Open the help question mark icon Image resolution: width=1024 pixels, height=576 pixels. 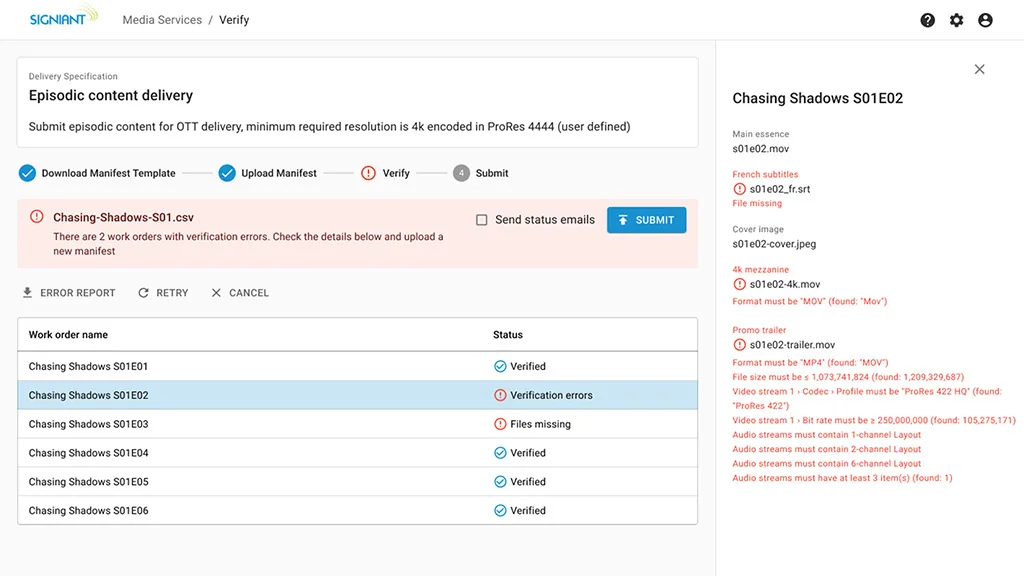point(928,20)
